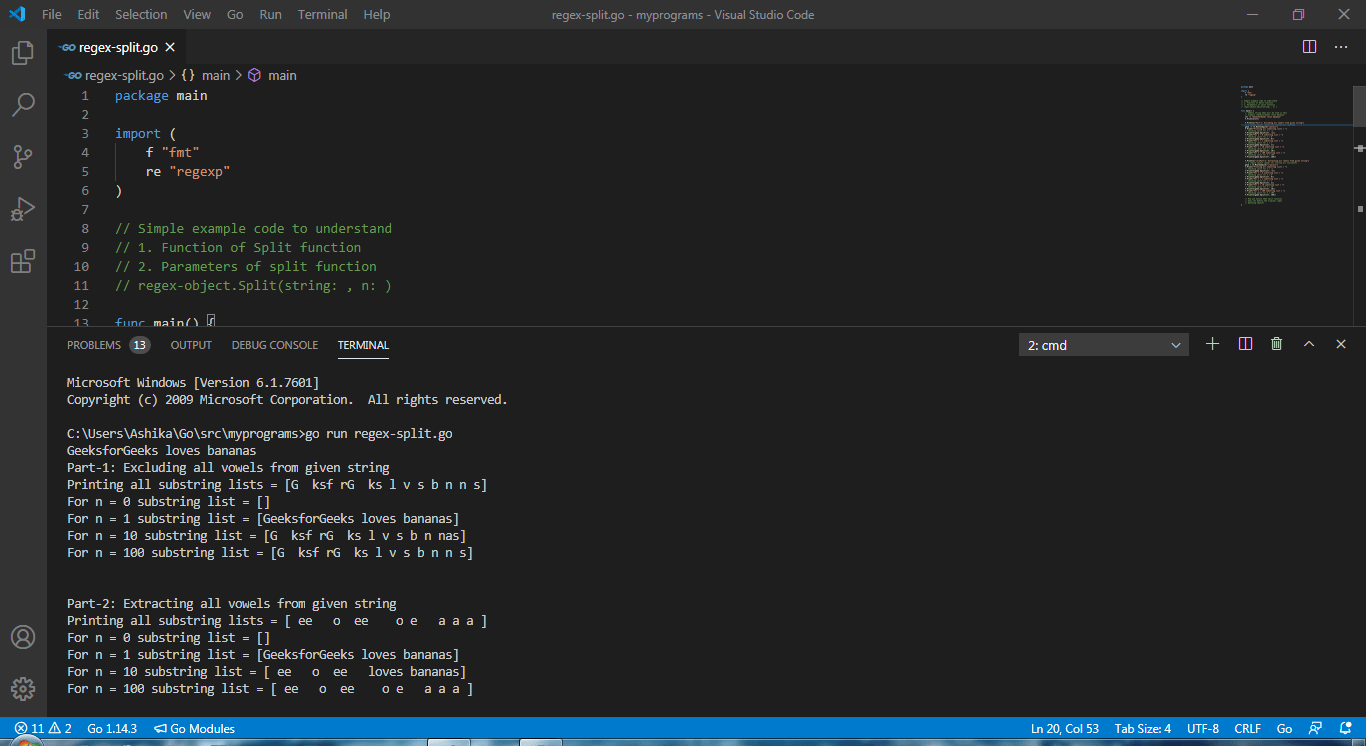Open the Run menu

click(268, 14)
